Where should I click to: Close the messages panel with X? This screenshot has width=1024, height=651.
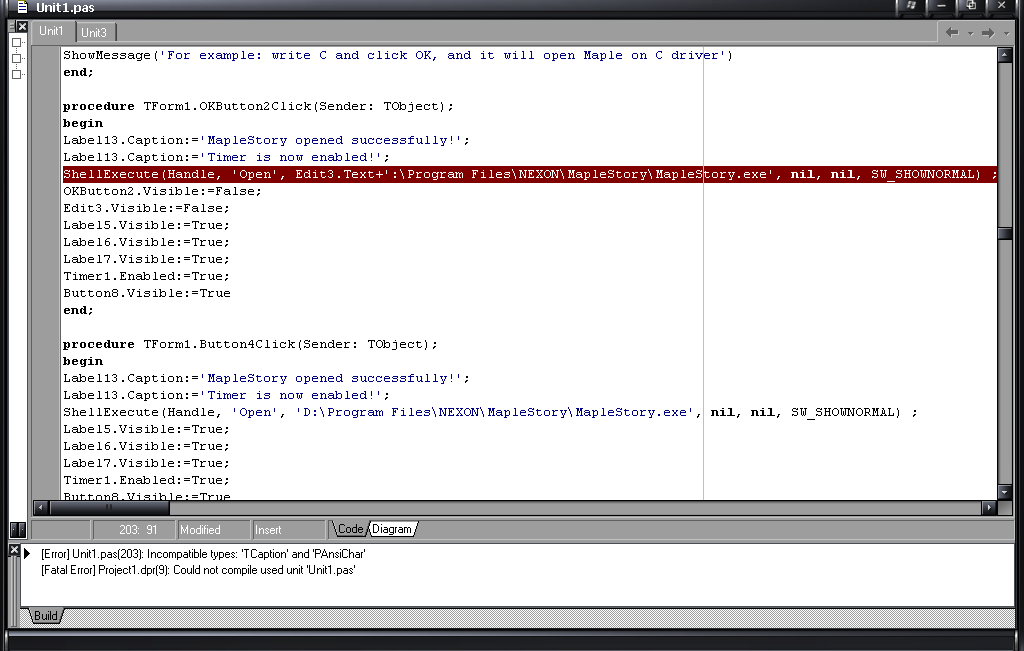click(x=14, y=550)
